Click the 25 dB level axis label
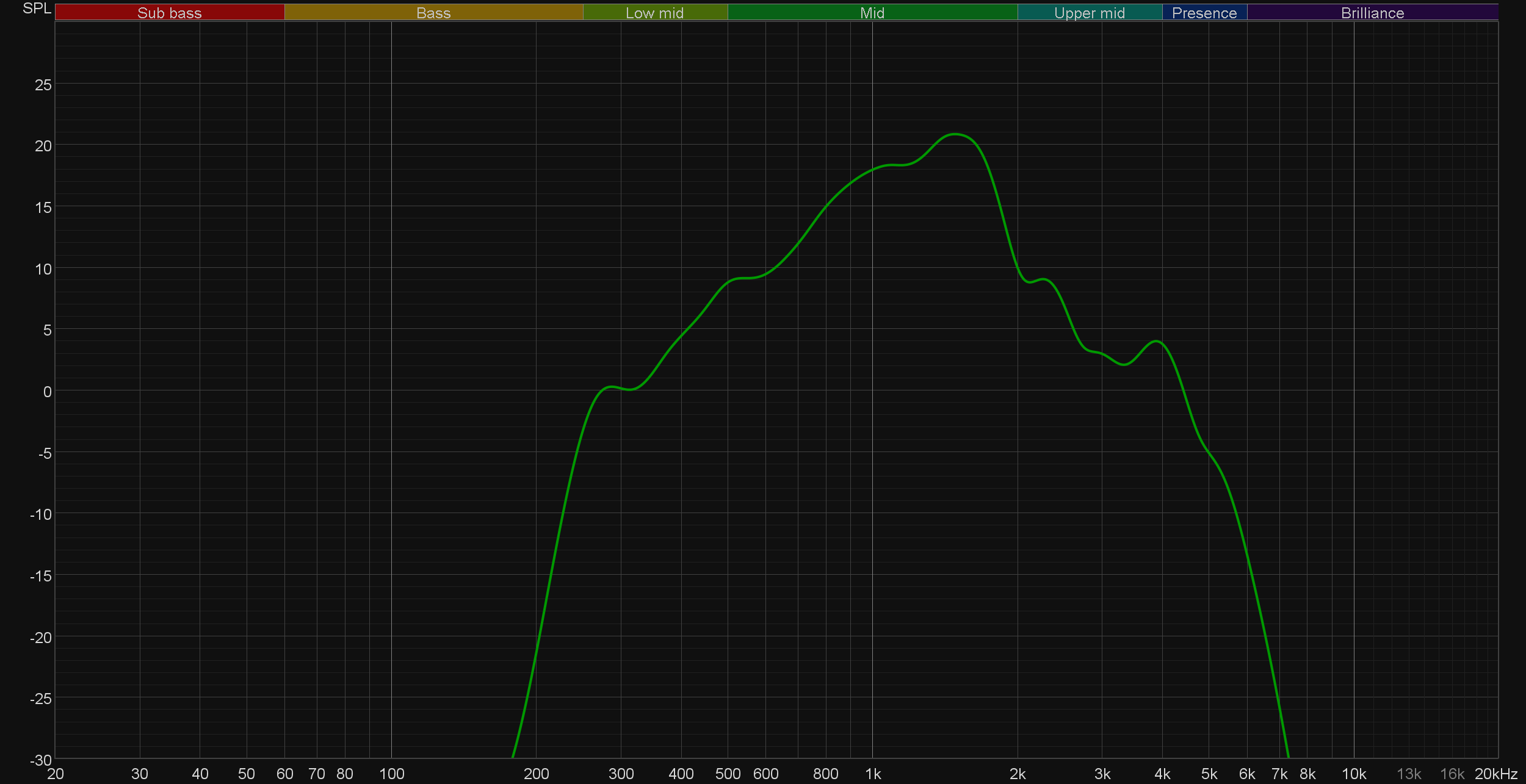 (x=43, y=85)
